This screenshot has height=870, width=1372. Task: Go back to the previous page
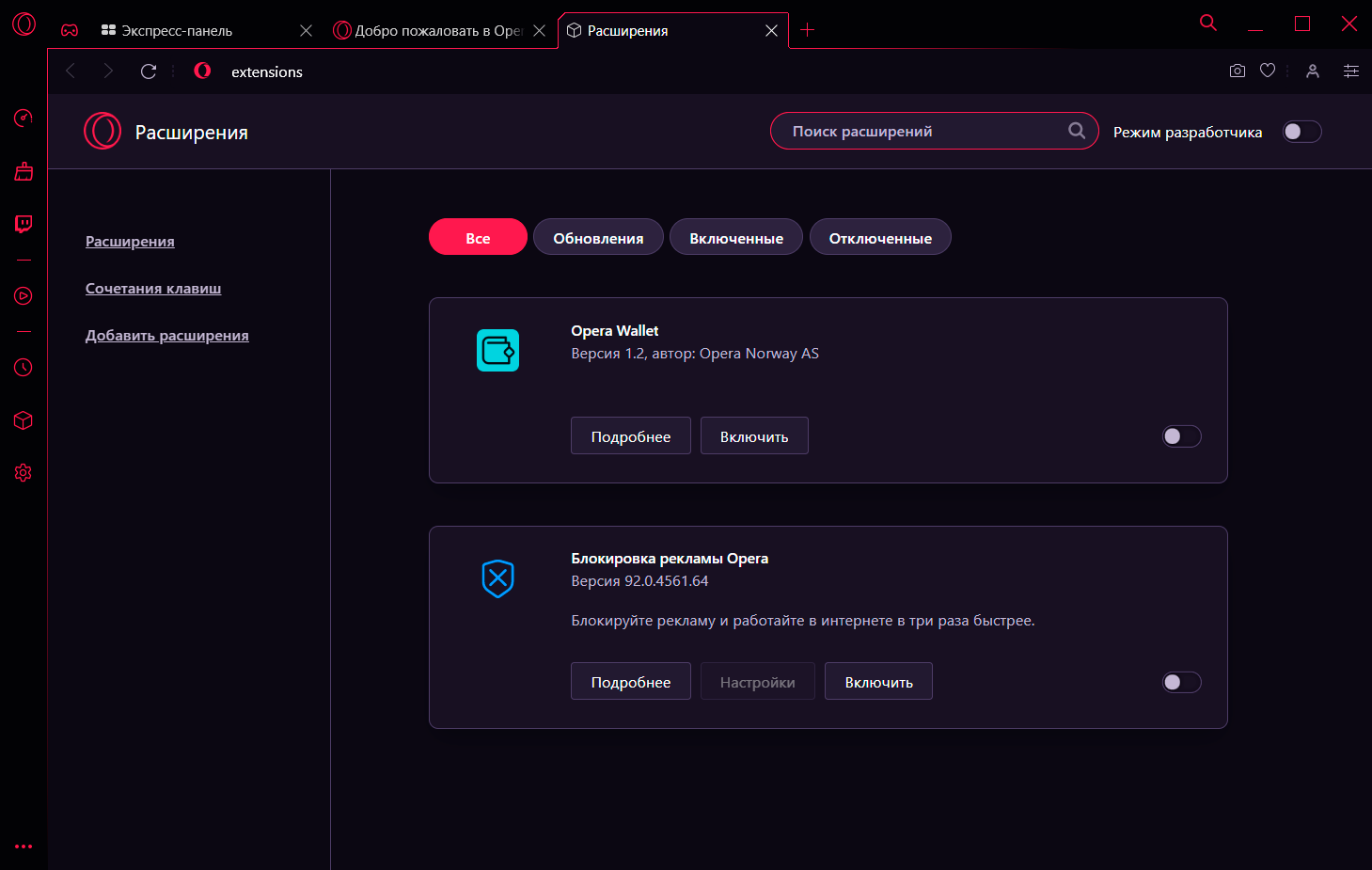[71, 71]
